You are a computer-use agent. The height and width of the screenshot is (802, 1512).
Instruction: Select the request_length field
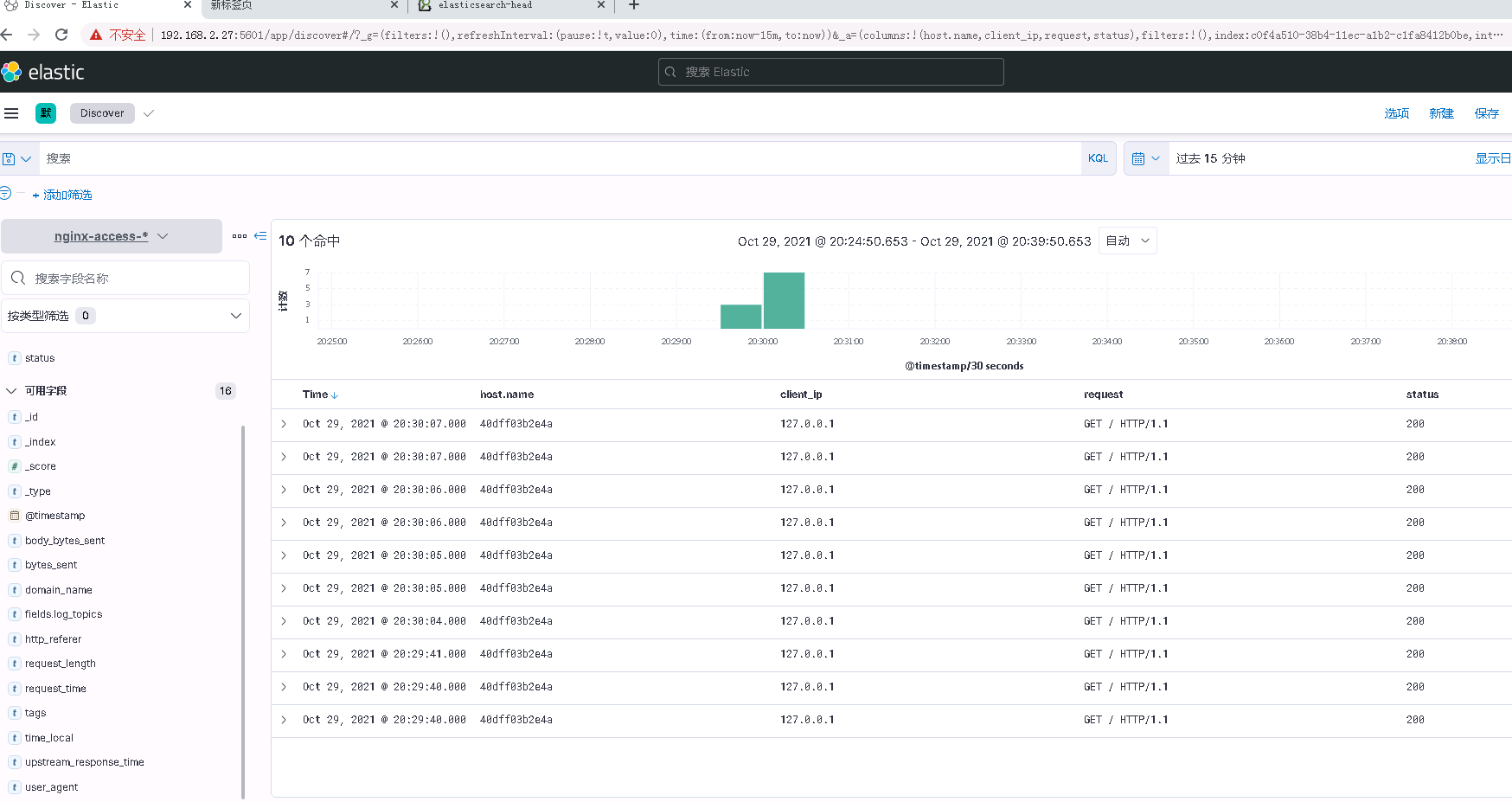(x=61, y=664)
